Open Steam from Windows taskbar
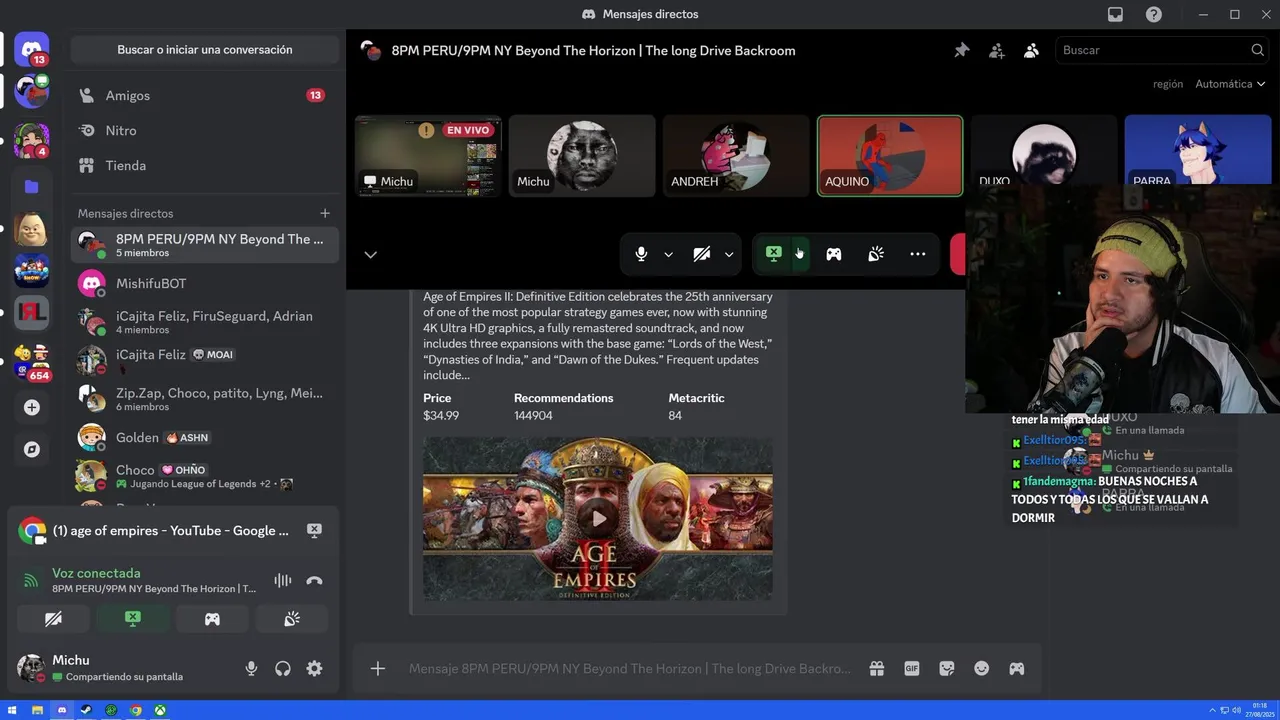The width and height of the screenshot is (1280, 720). pyautogui.click(x=86, y=710)
